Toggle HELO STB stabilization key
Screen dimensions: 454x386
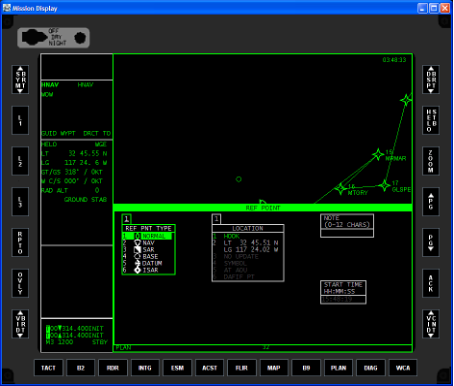click(431, 120)
